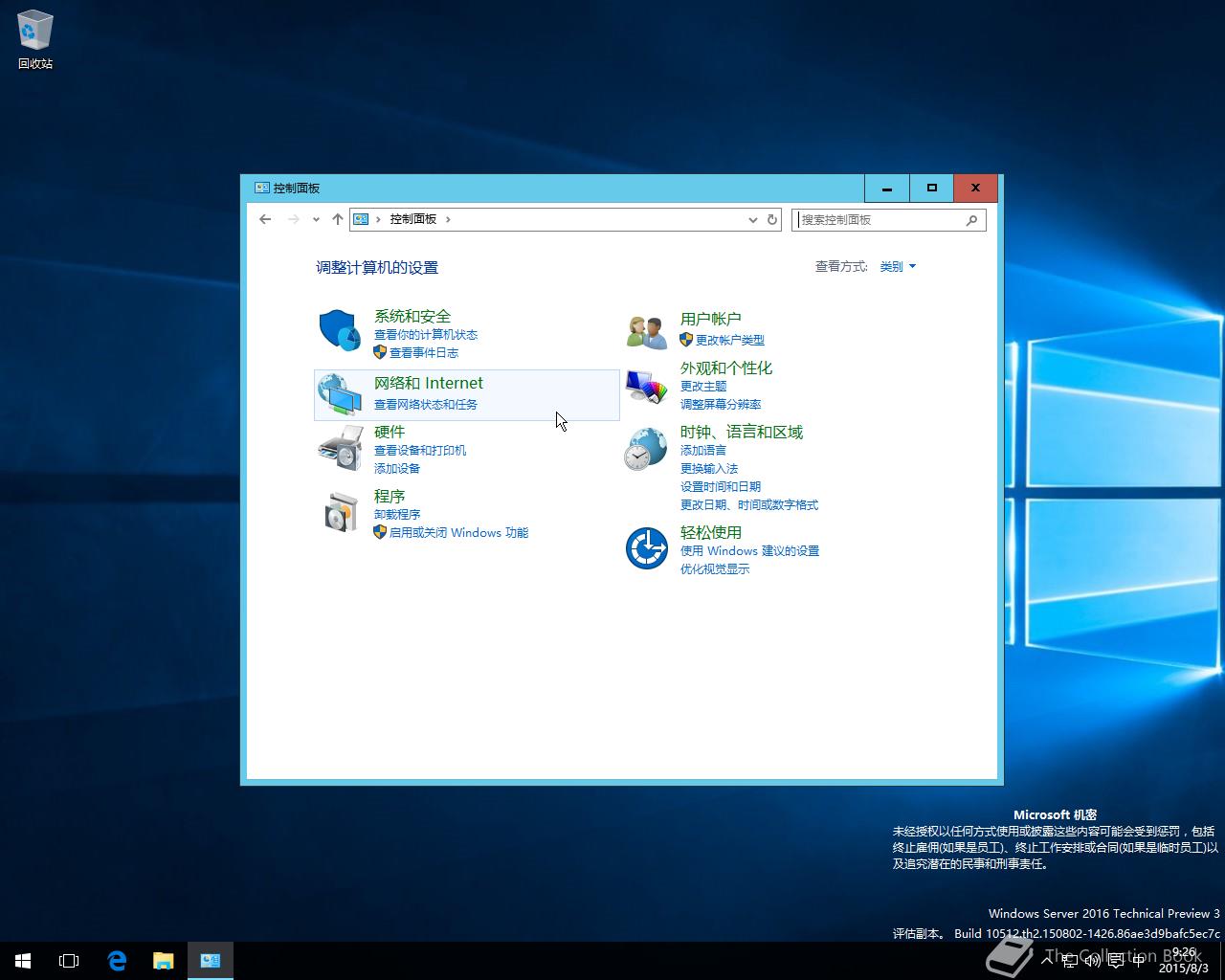This screenshot has width=1225, height=980.
Task: Open the 查看方式 类别 dropdown
Action: [898, 267]
